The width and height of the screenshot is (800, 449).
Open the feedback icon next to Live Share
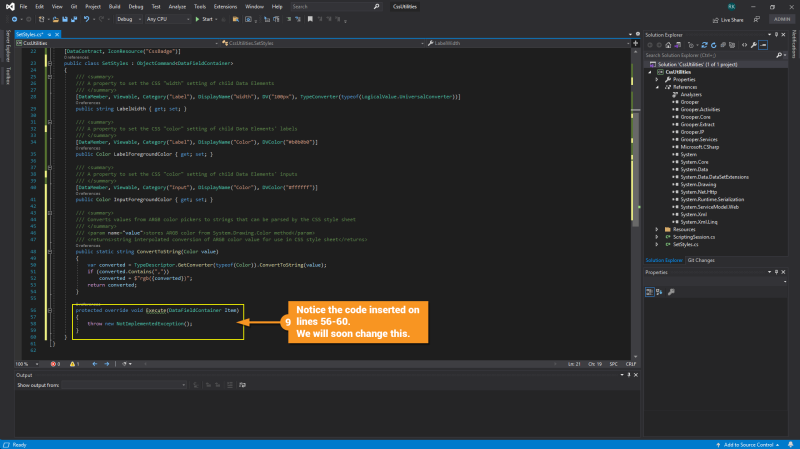point(755,18)
